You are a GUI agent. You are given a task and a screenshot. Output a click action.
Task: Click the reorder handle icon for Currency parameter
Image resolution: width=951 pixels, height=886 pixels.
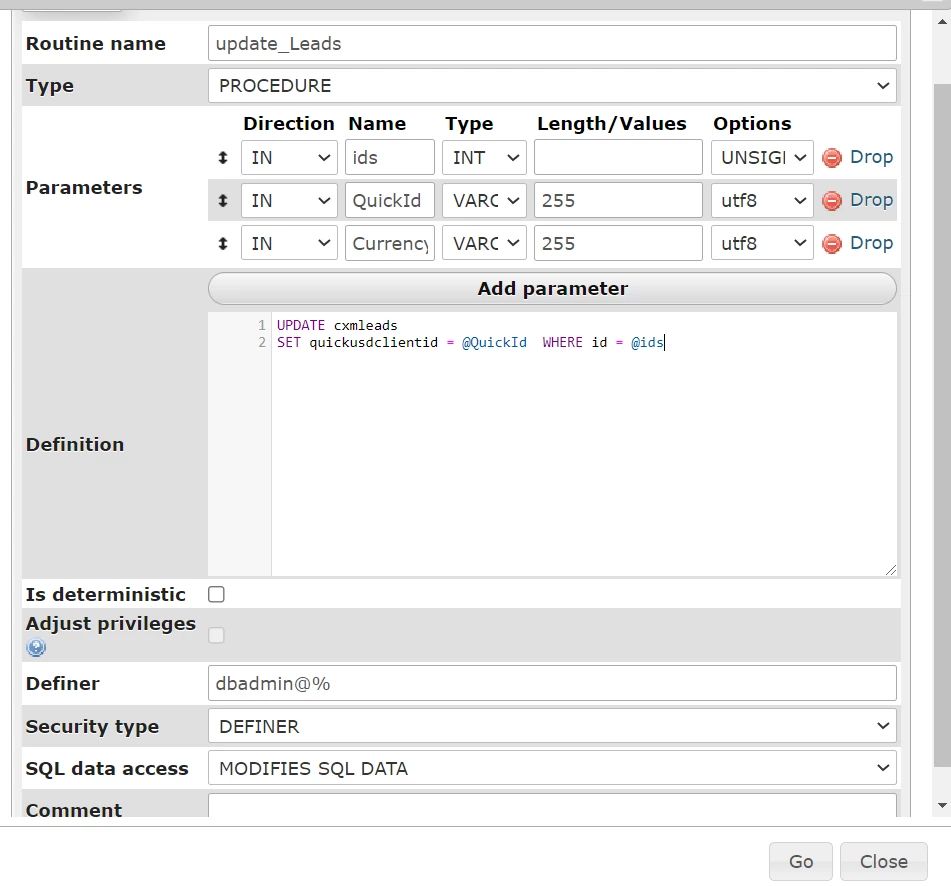pyautogui.click(x=223, y=244)
